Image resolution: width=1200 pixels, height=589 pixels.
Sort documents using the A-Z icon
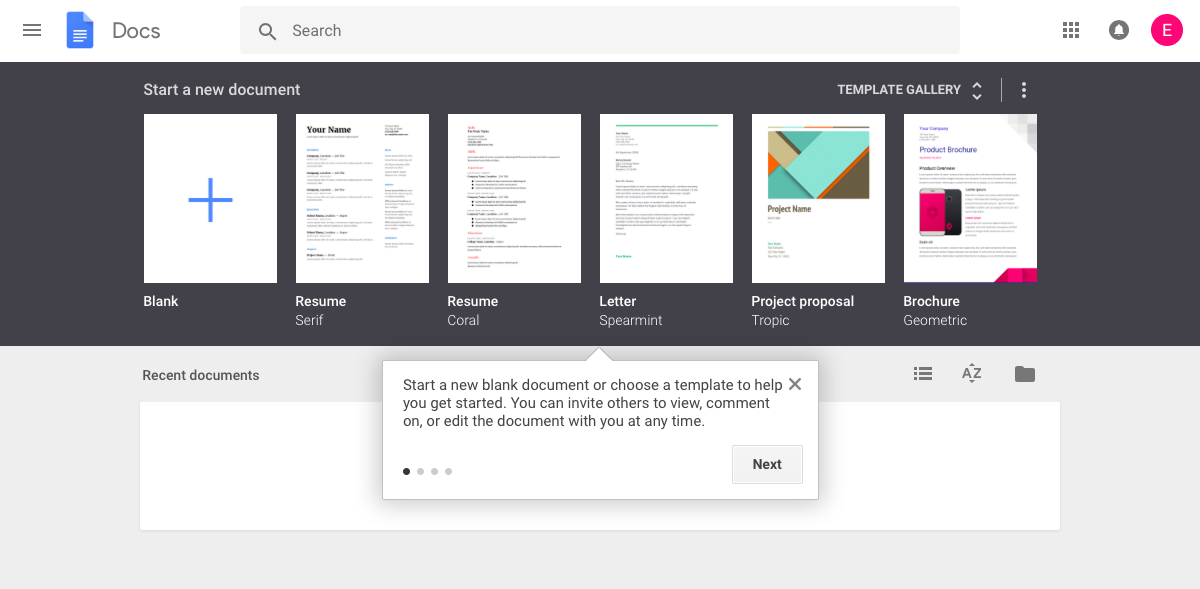[x=971, y=373]
